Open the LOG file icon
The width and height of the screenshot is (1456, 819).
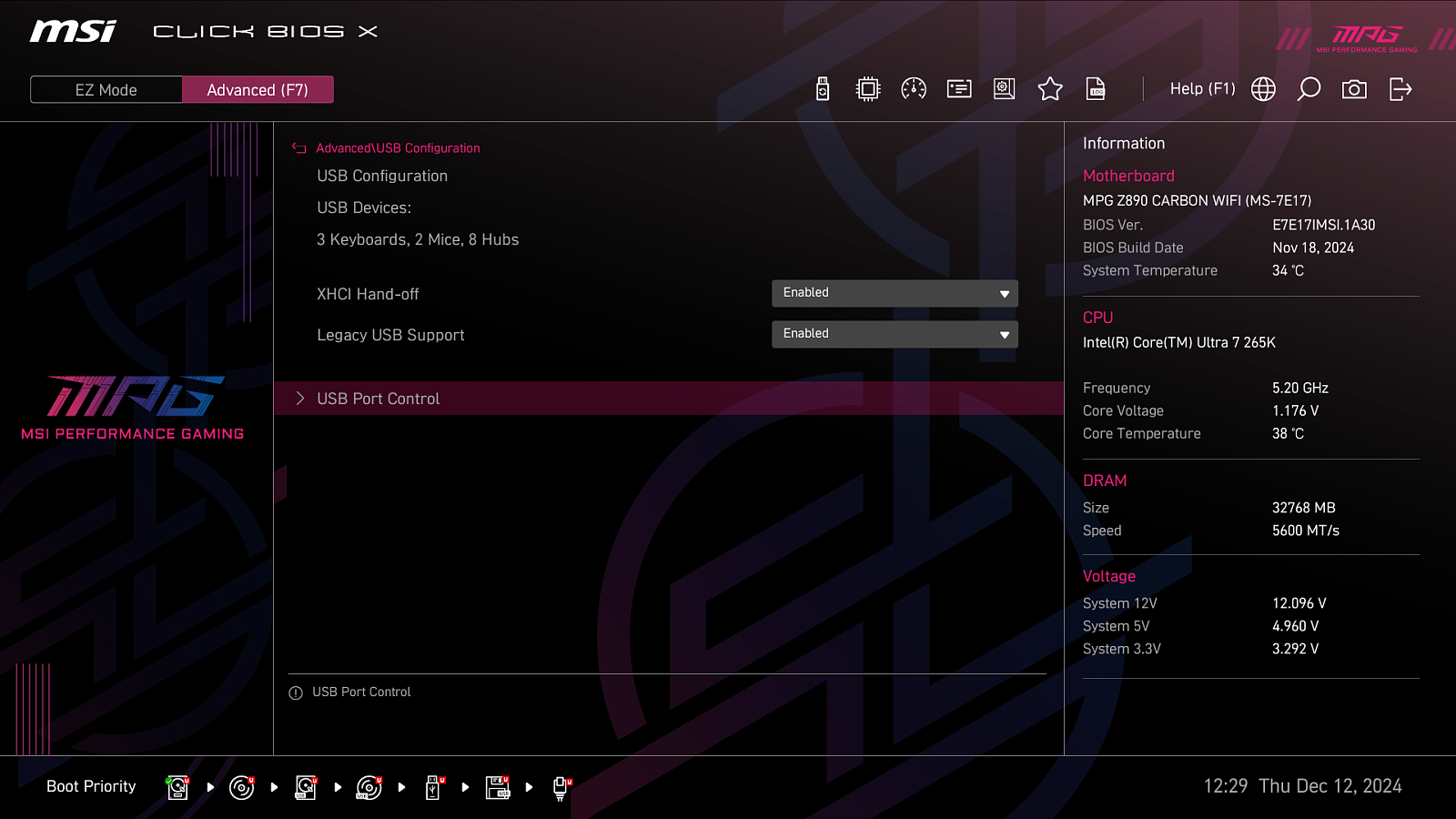(1096, 89)
